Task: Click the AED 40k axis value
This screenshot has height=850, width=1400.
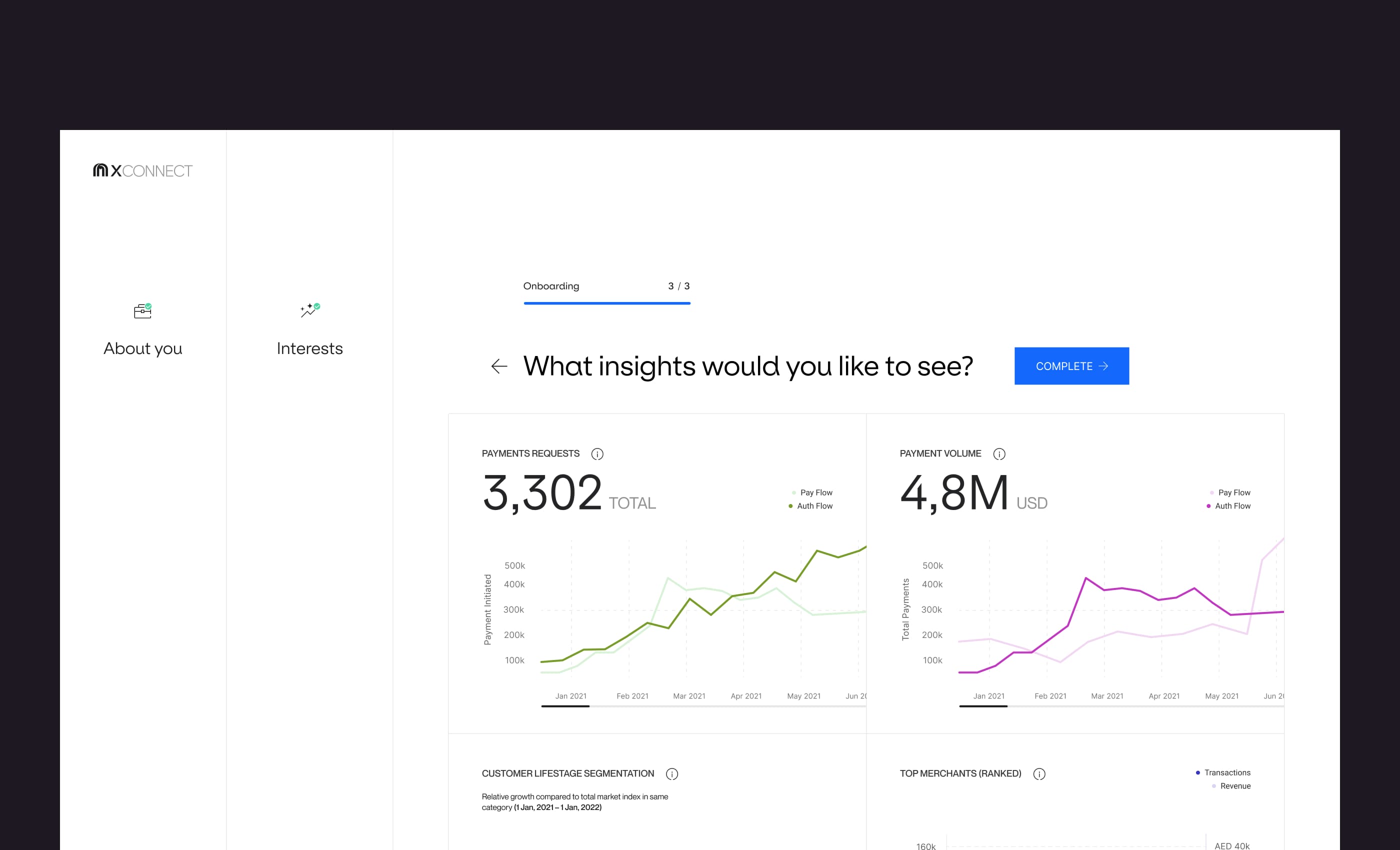Action: 1232,845
